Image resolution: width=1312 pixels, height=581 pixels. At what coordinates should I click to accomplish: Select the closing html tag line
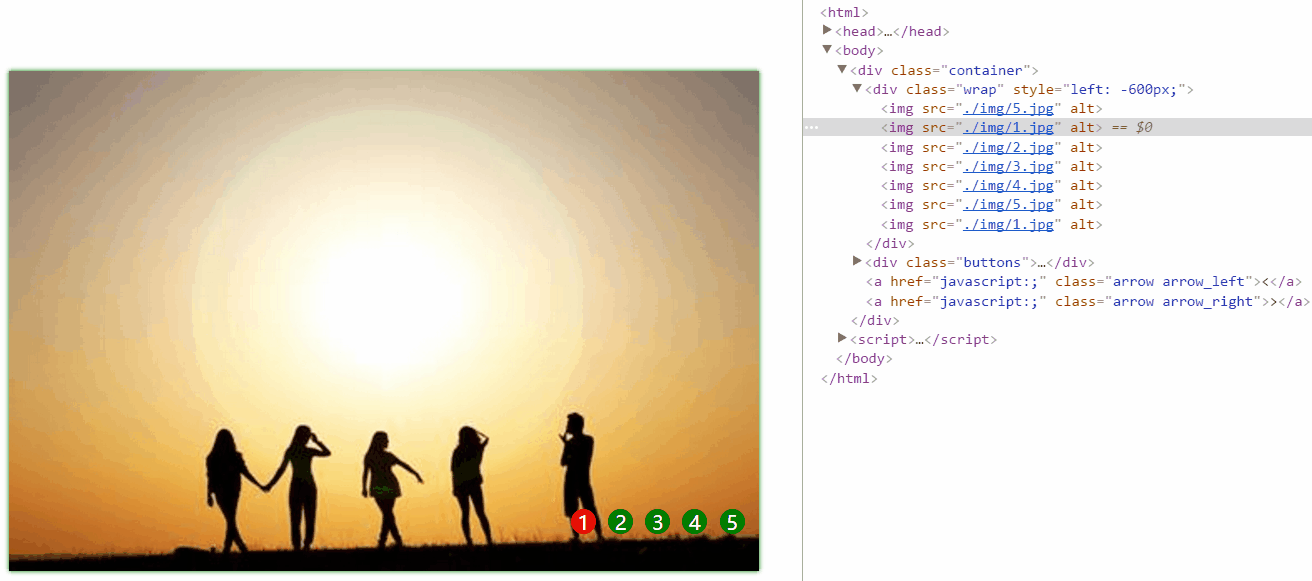coord(849,378)
